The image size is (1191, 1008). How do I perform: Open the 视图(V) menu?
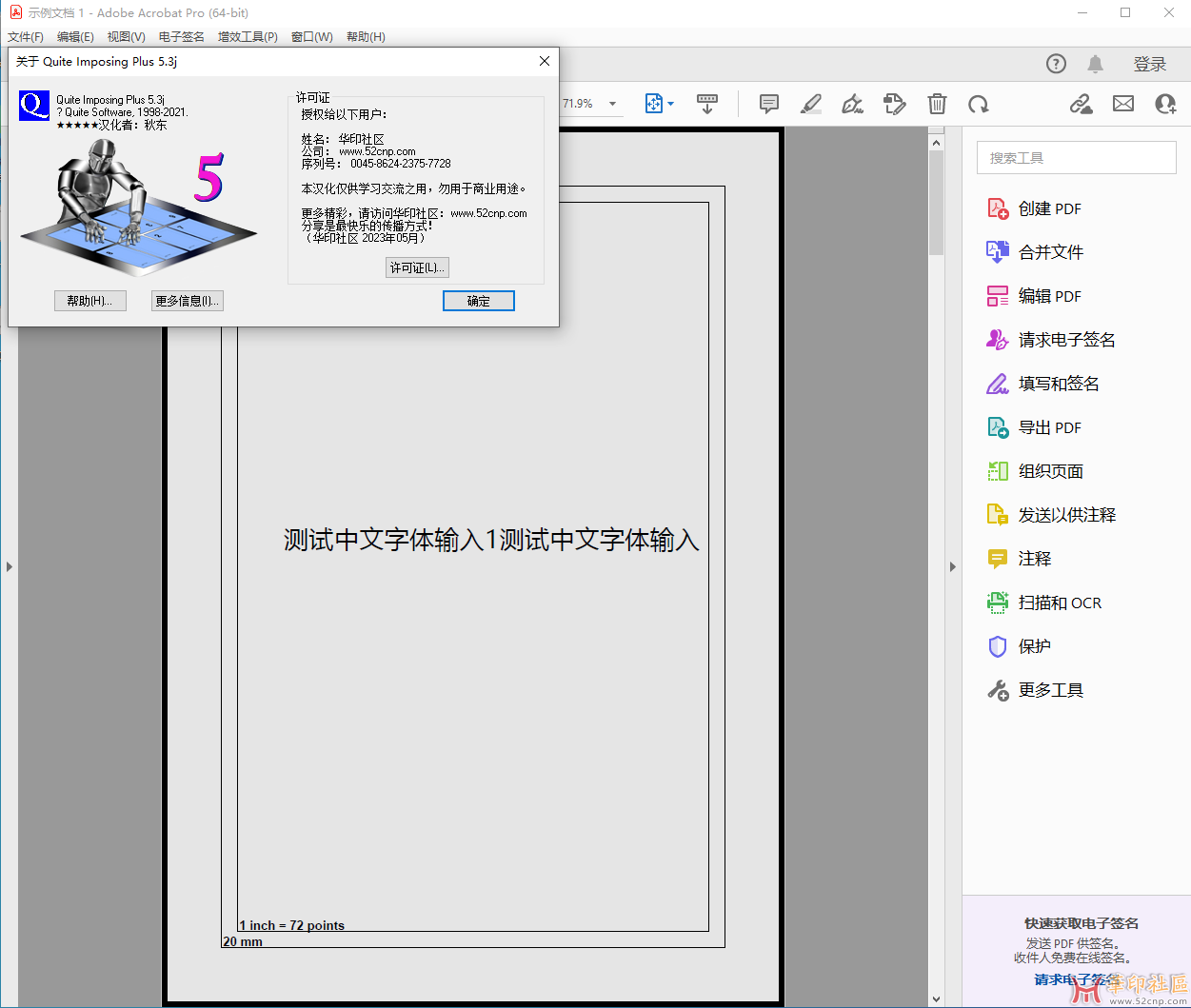pos(126,37)
